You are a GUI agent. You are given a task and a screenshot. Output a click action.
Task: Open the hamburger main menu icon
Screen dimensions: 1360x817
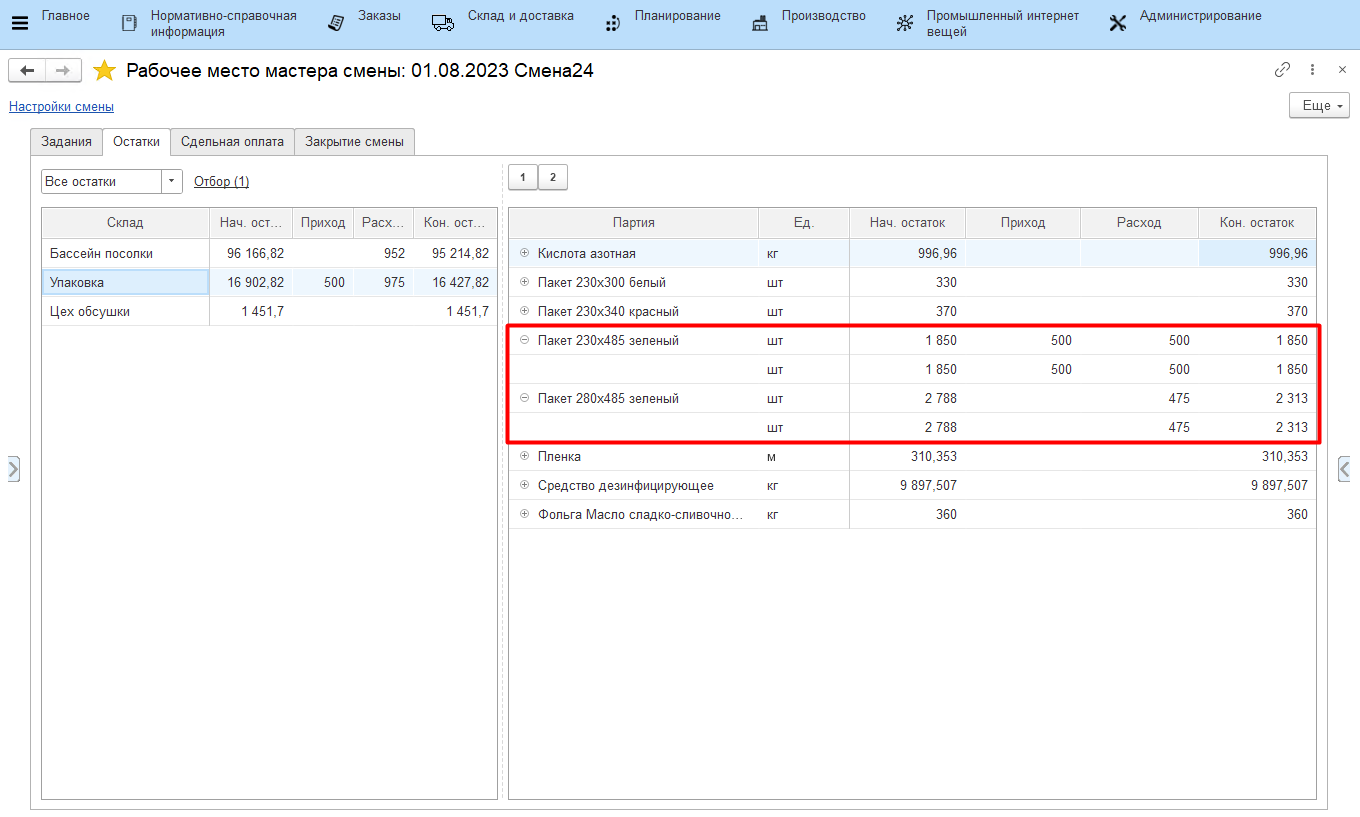point(20,24)
